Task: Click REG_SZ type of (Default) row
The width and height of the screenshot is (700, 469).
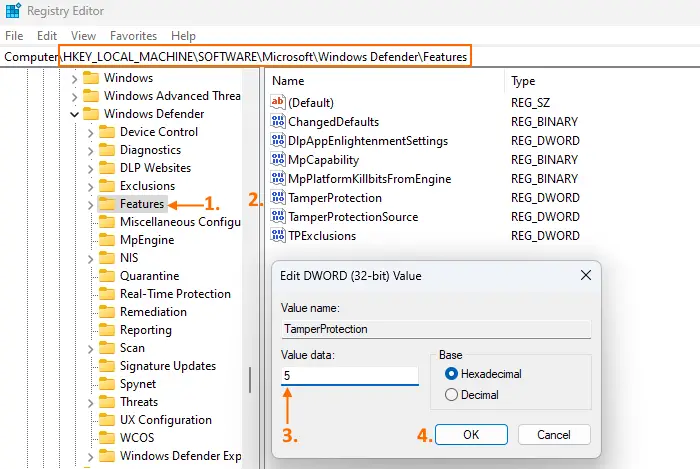Action: coord(530,103)
